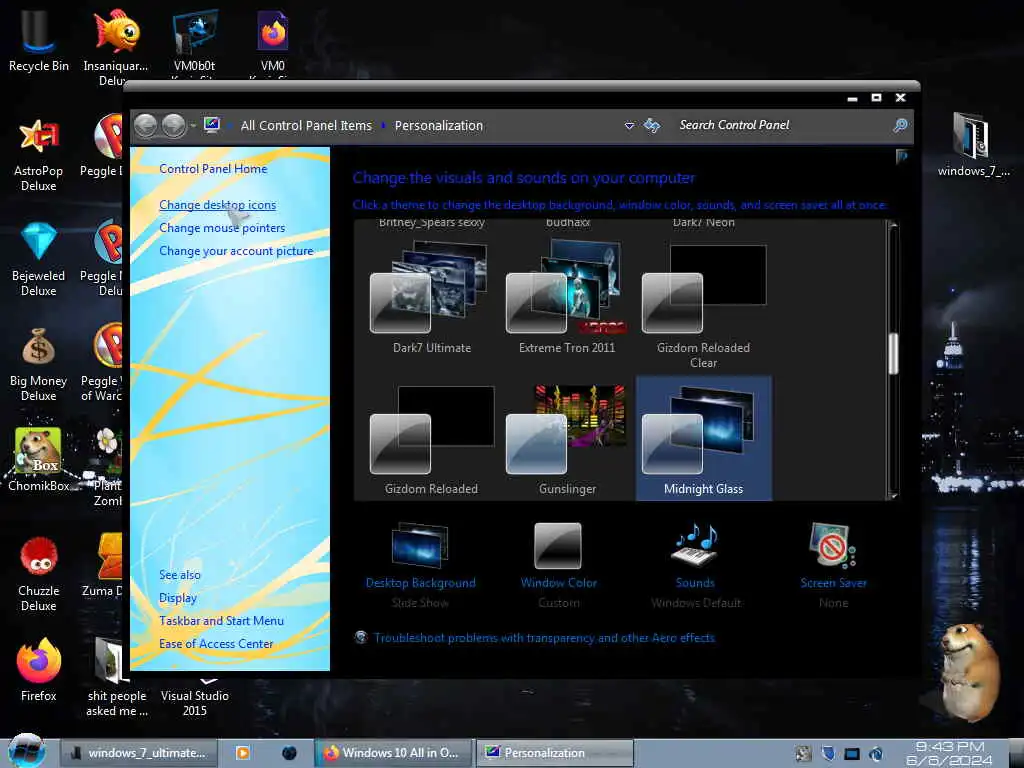The width and height of the screenshot is (1024, 768).
Task: Click the theme list scroll up arrow
Action: pos(893,225)
